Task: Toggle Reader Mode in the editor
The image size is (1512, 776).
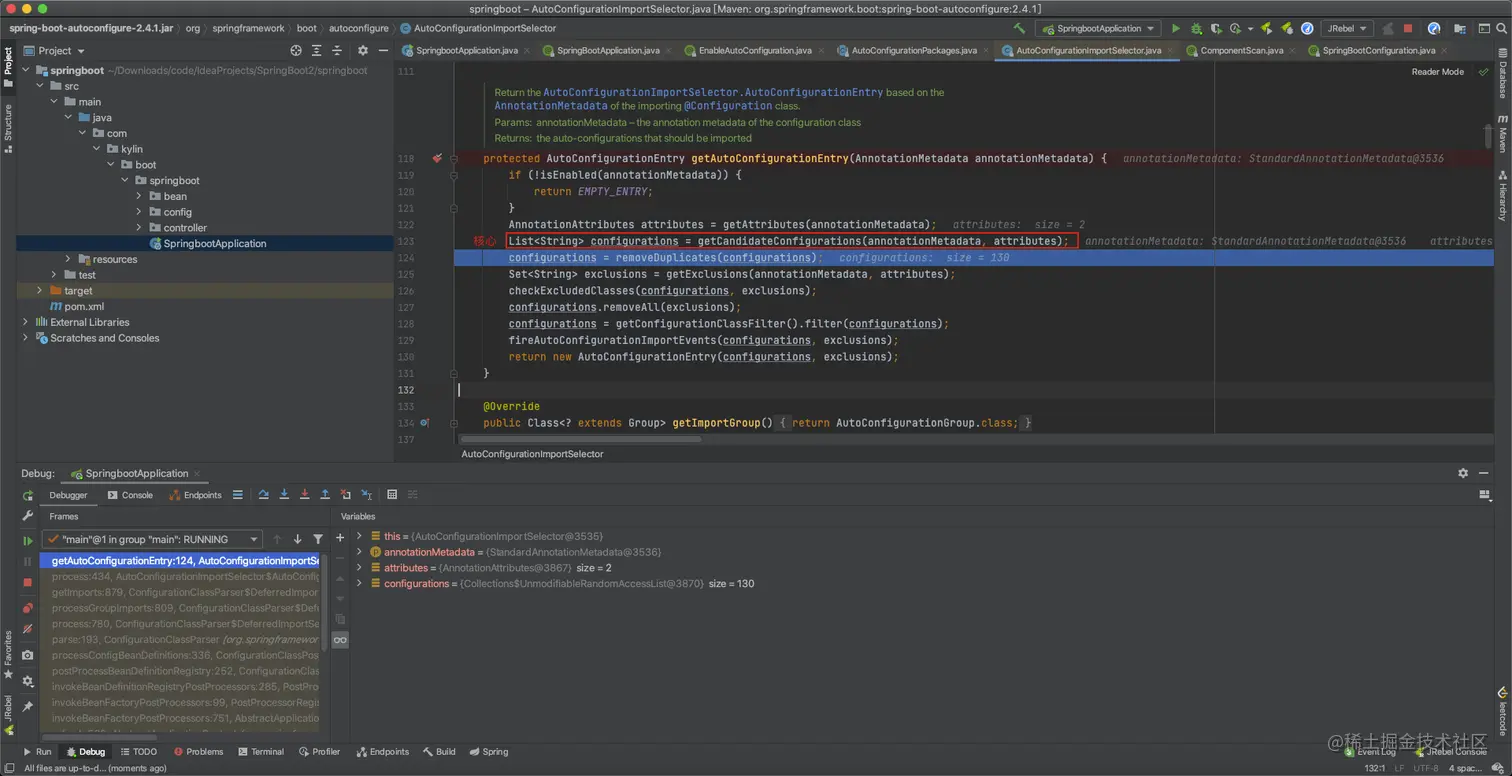Action: point(1437,72)
